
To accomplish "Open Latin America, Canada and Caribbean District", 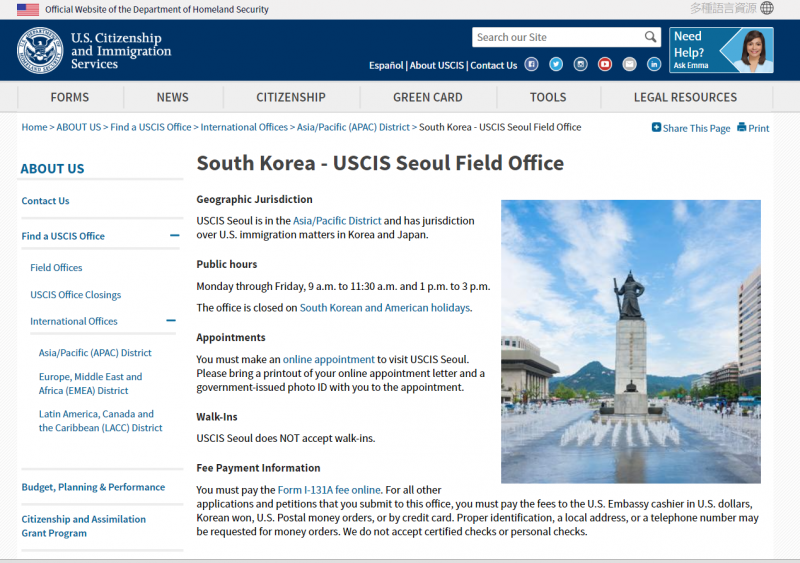I will [x=101, y=421].
